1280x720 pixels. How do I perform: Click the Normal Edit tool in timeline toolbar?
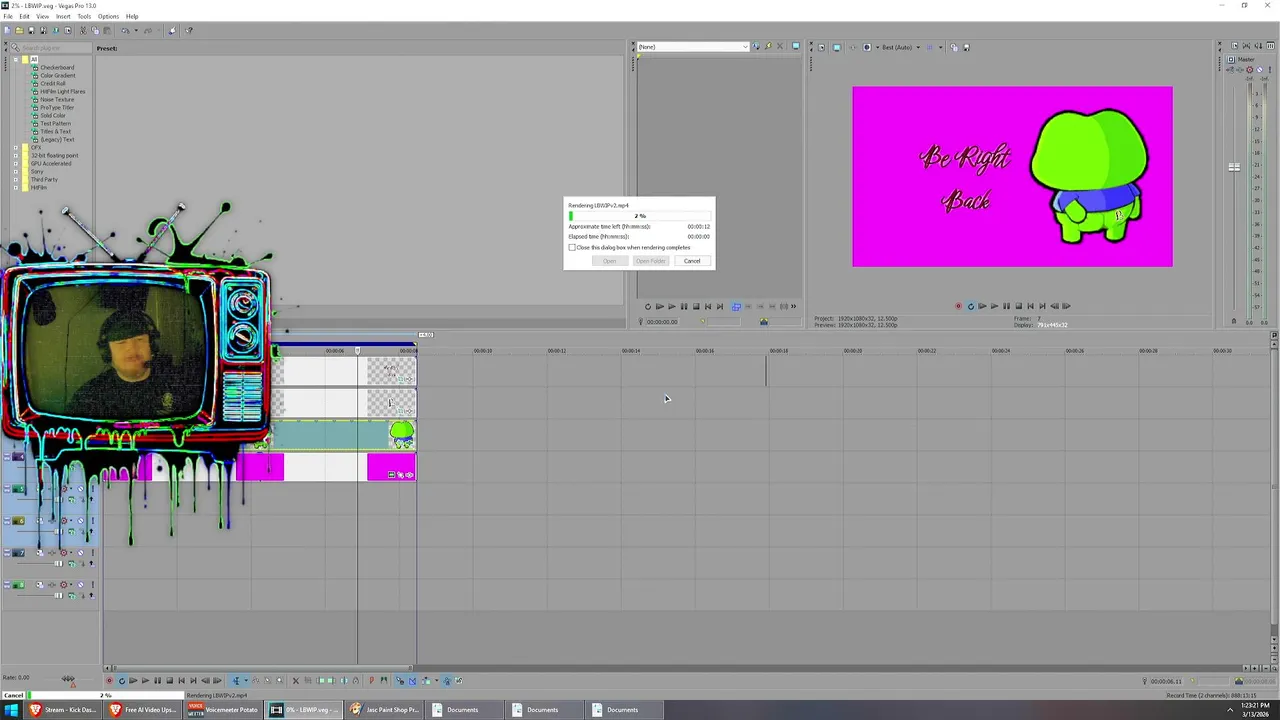click(x=236, y=681)
